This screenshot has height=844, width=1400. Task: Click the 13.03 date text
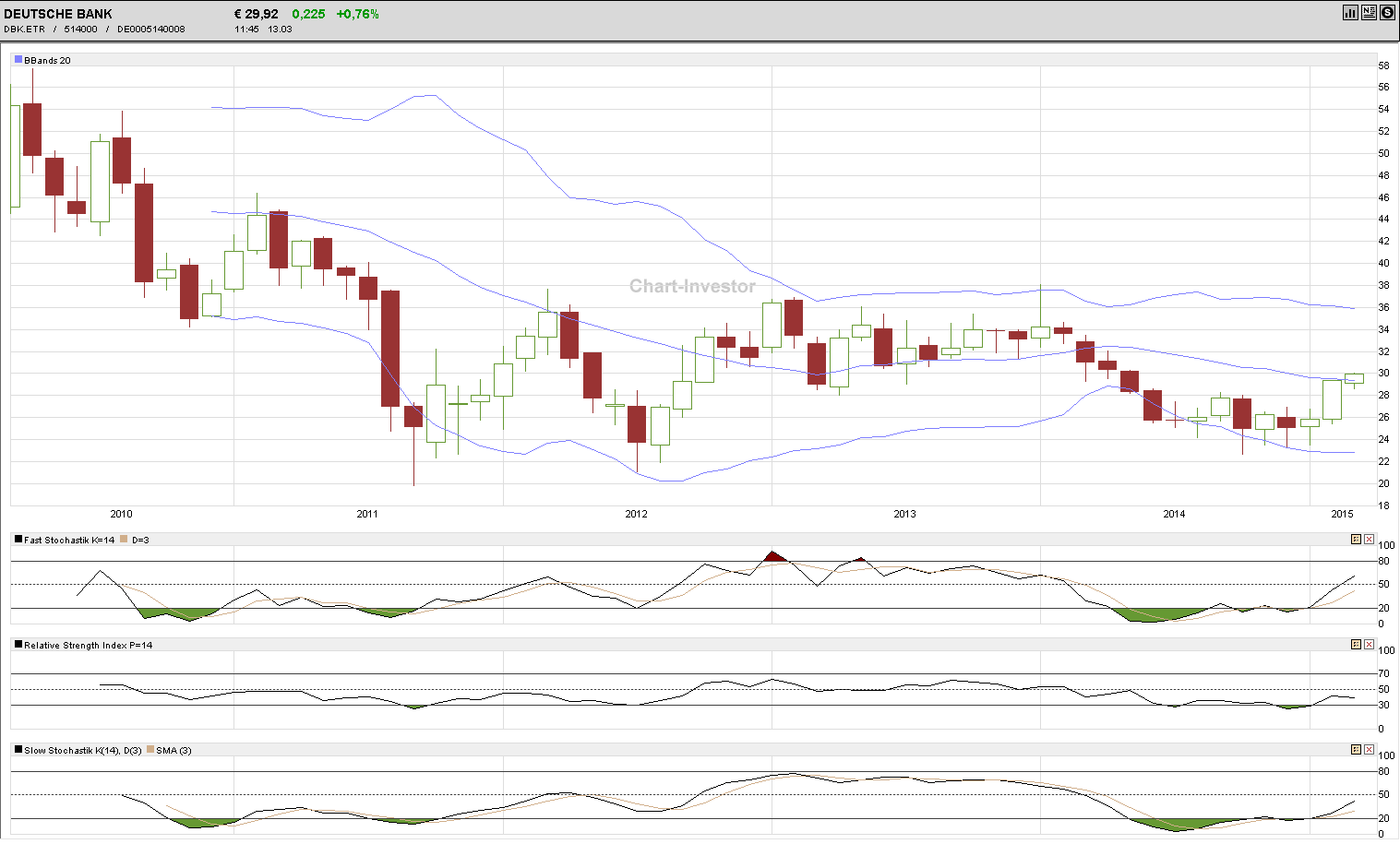tap(280, 30)
